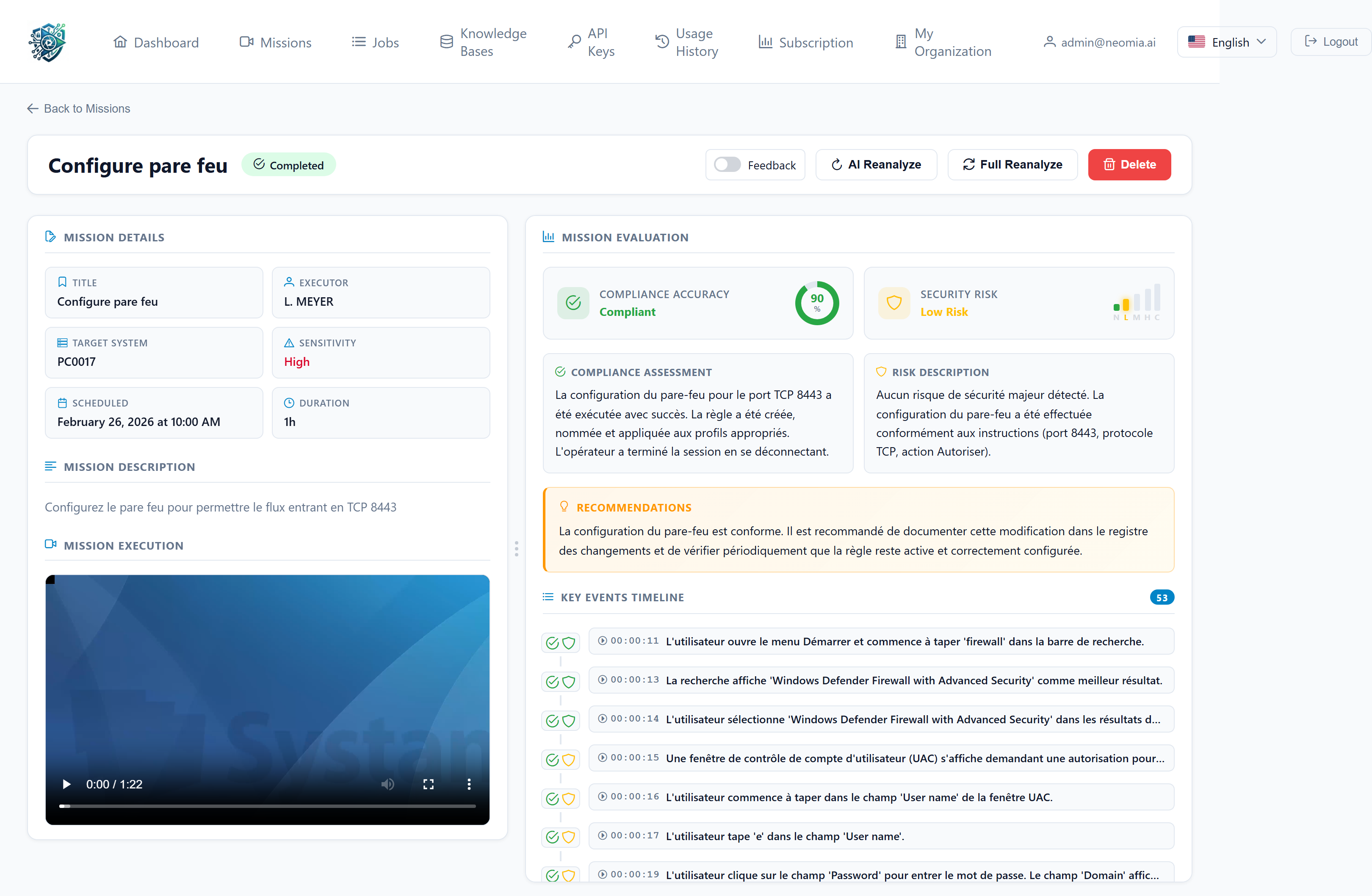Screen dimensions: 1372x896
Task: Click the security risk level bars indicator
Action: (x=1137, y=302)
